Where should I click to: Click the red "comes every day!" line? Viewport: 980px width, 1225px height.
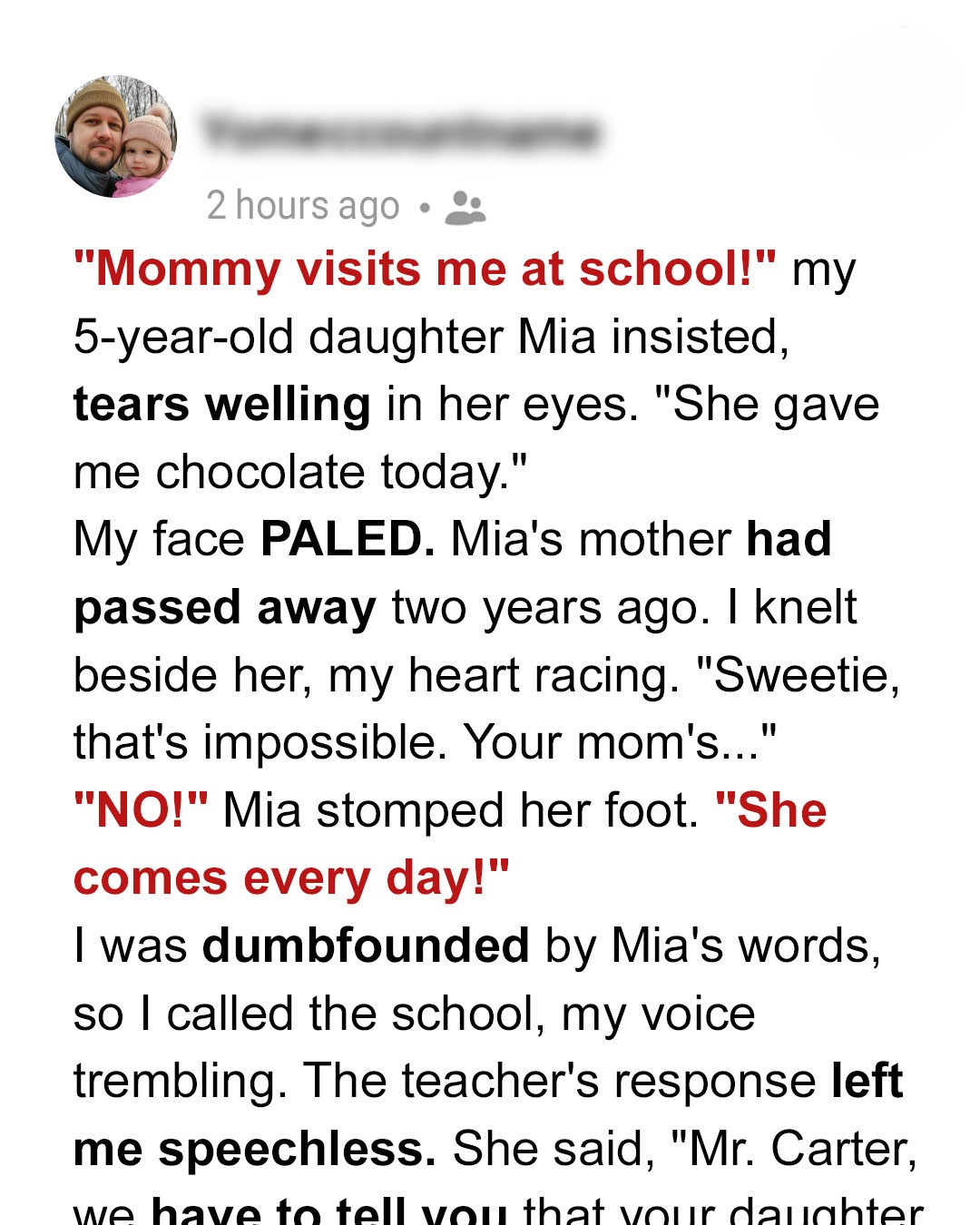[x=291, y=877]
